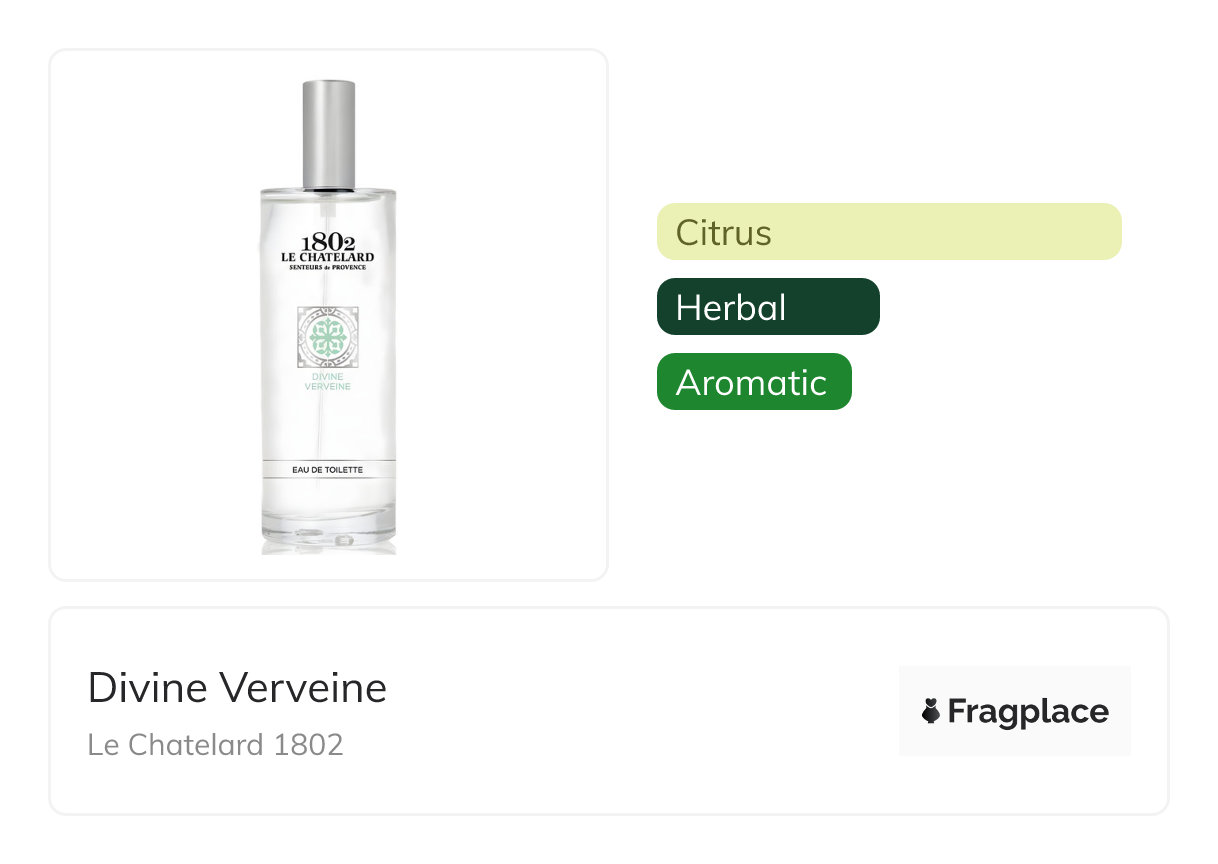
Task: Select the Eau de Toilette label strip
Action: point(328,469)
